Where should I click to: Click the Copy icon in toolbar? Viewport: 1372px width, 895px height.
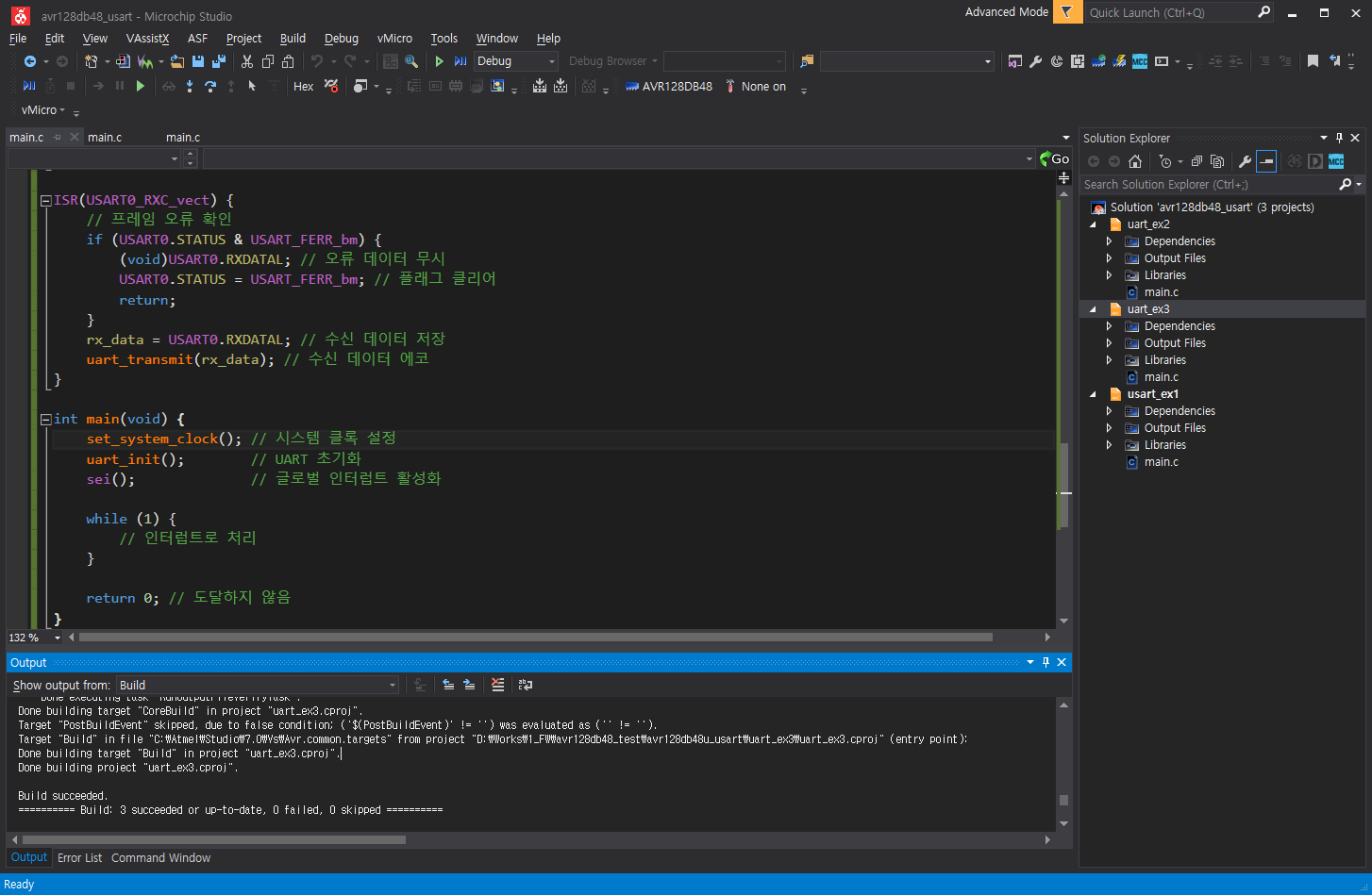pos(267,61)
